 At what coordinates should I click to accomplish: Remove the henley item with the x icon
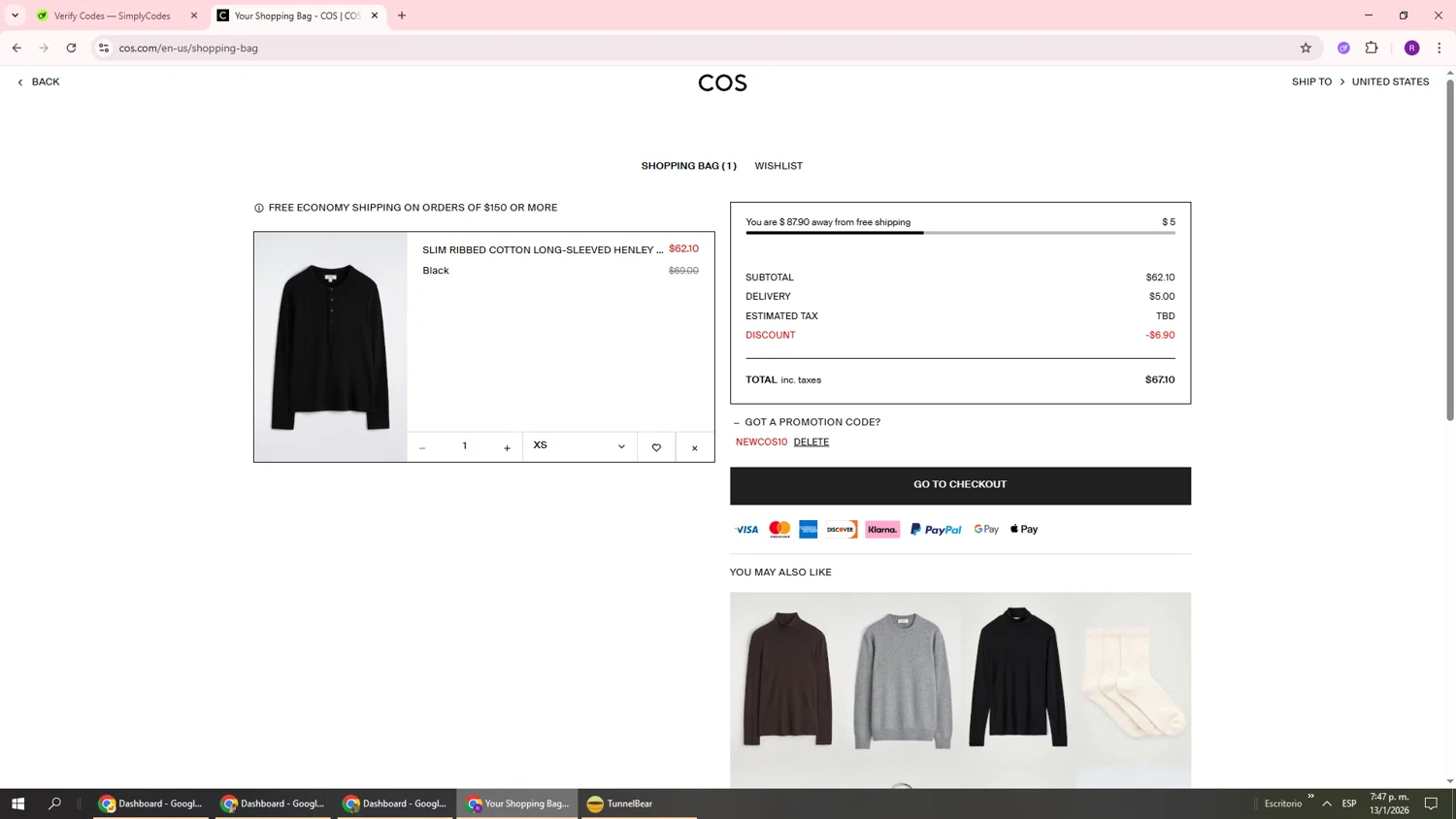(695, 447)
